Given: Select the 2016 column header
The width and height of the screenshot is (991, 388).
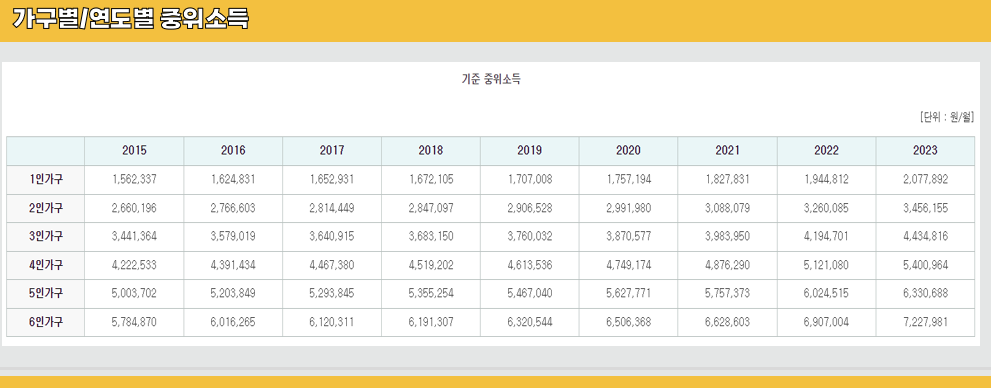Looking at the screenshot, I should tap(233, 150).
